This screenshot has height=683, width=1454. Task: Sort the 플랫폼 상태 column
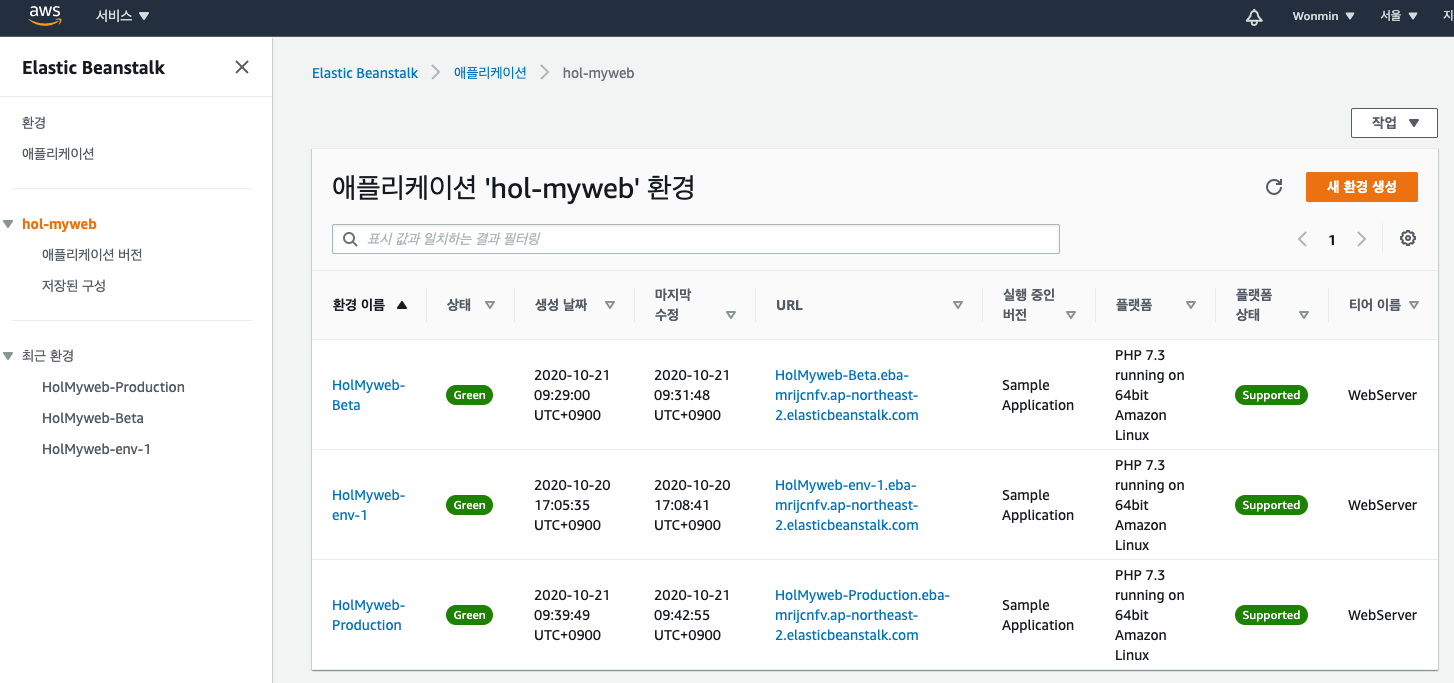1304,315
